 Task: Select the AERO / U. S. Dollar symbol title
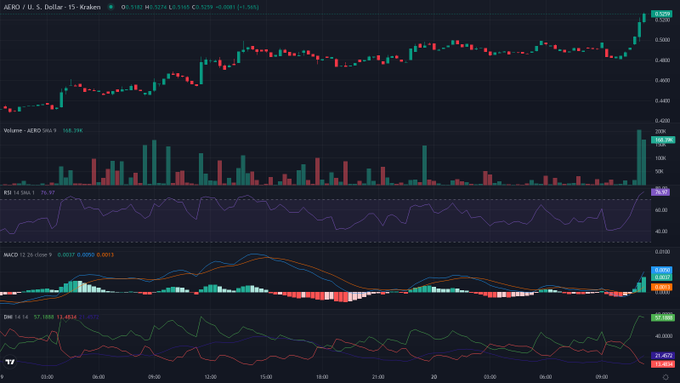52,7
